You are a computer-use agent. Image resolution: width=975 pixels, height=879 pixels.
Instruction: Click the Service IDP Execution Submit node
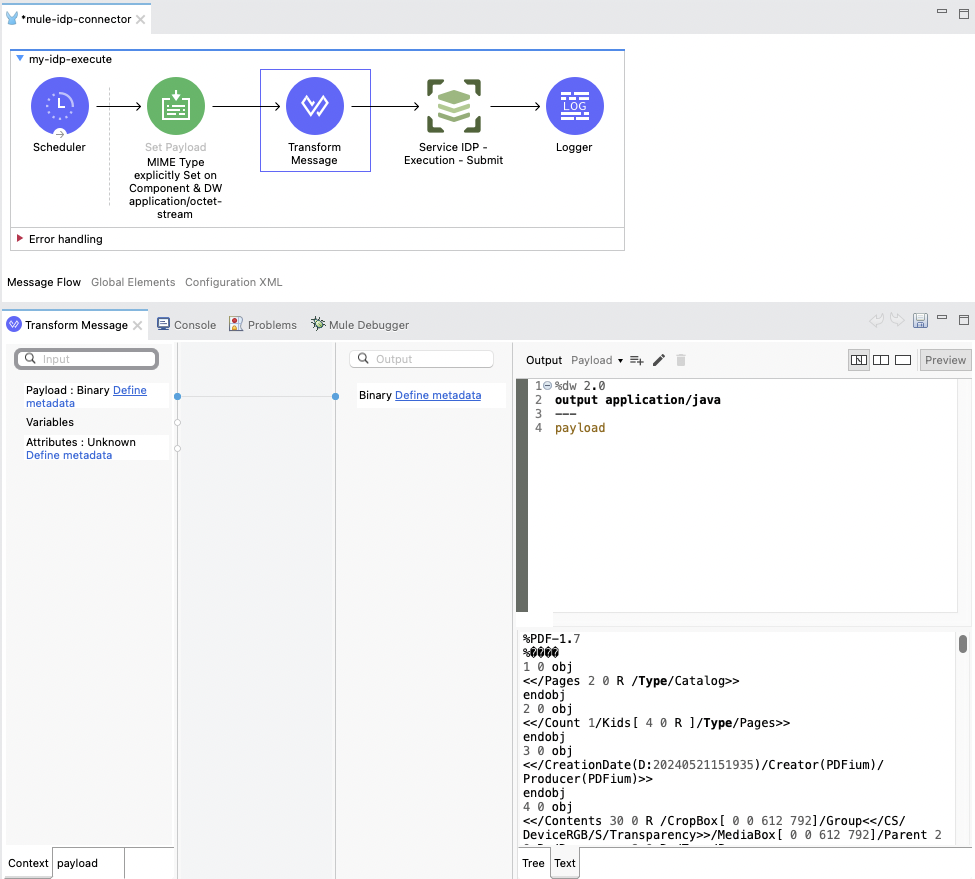[x=453, y=106]
